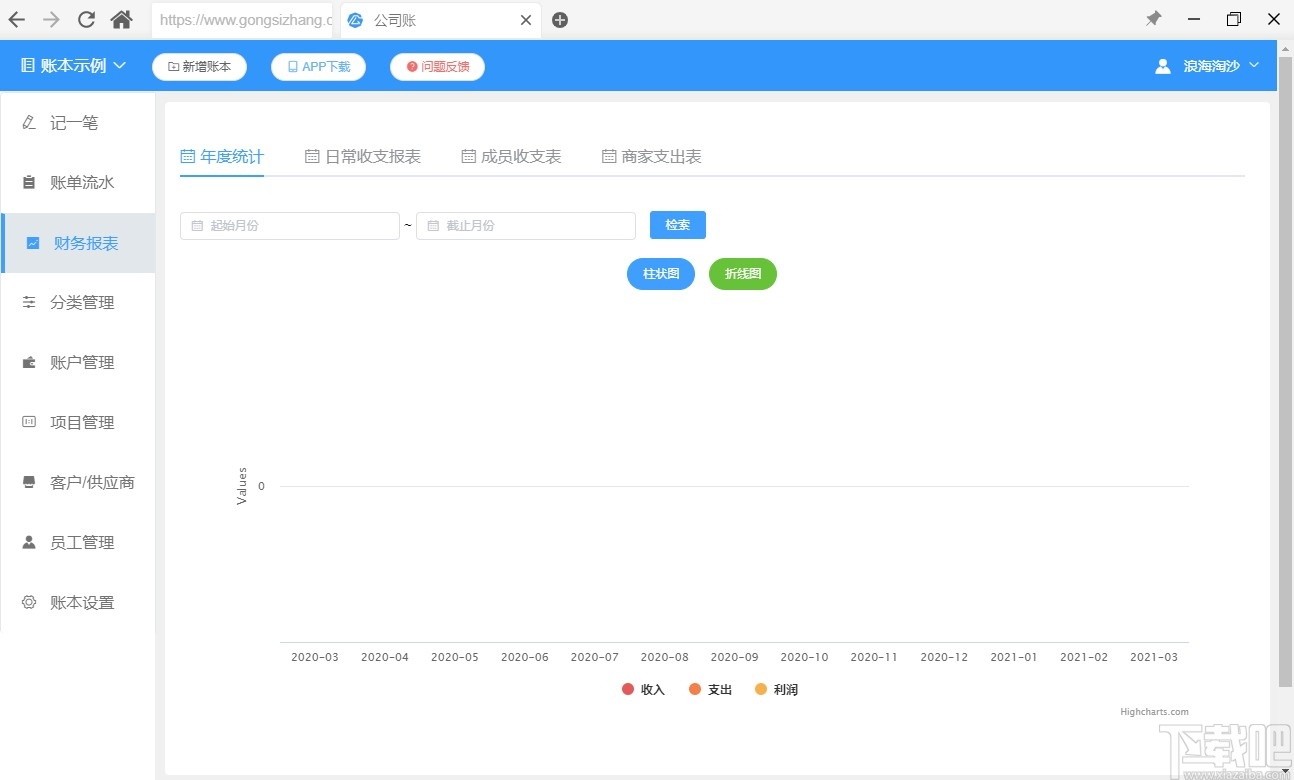The image size is (1294, 780).
Task: Open the 项目管理 panel
Action: tap(82, 422)
